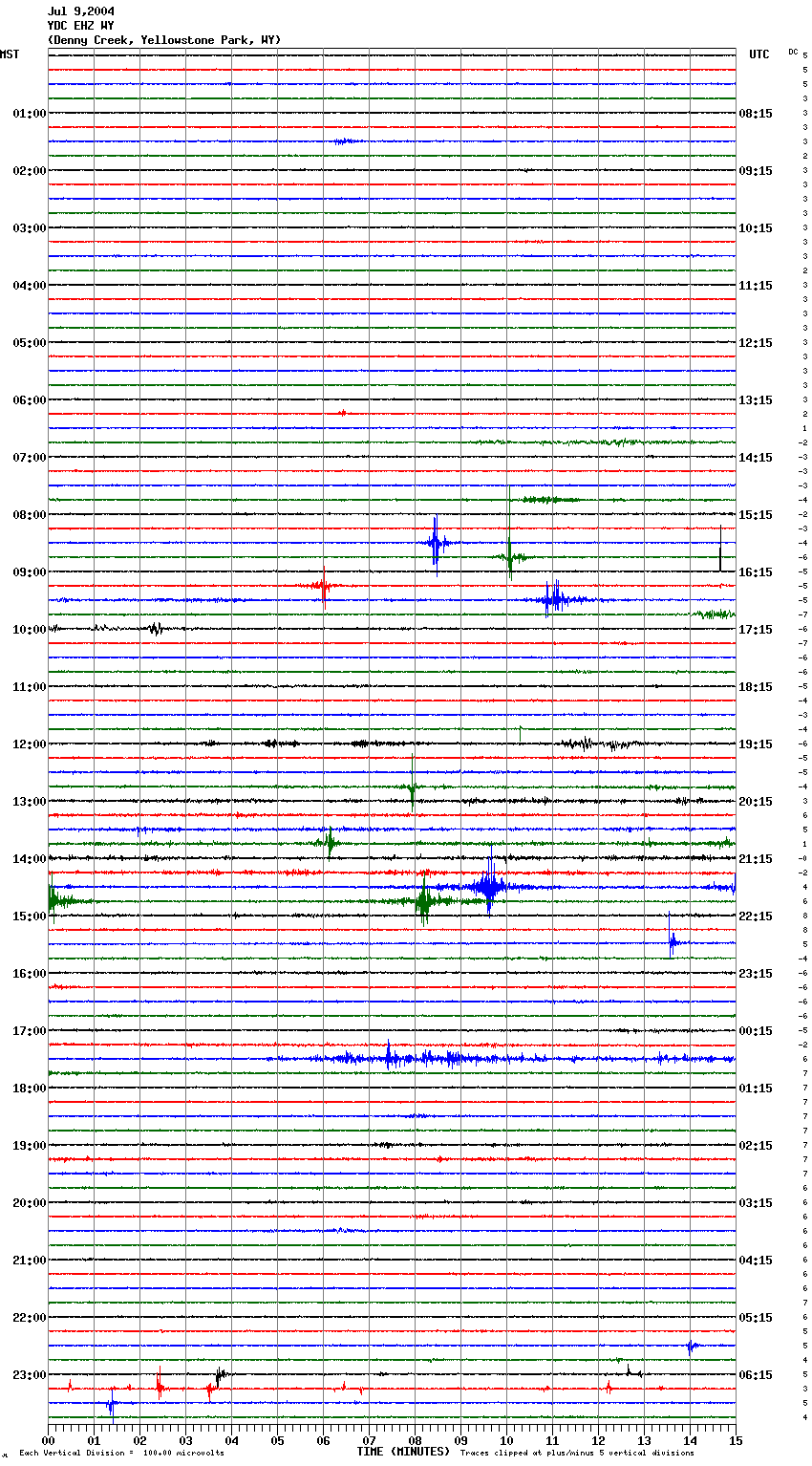Click the "DC" column header

click(x=793, y=52)
